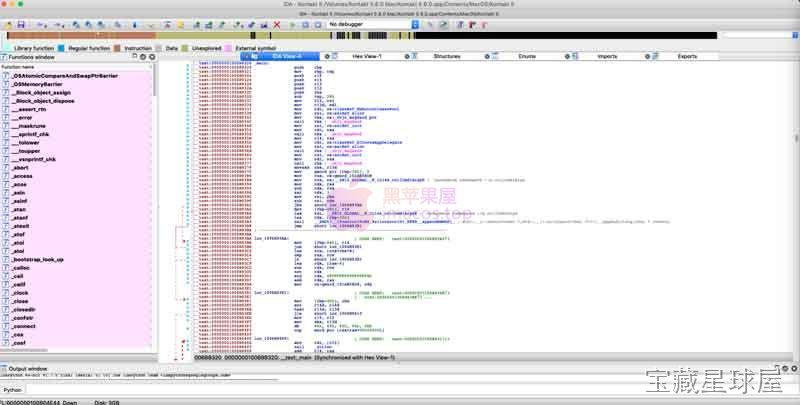The width and height of the screenshot is (800, 405).
Task: Select function __error in the list
Action: [x=22, y=118]
